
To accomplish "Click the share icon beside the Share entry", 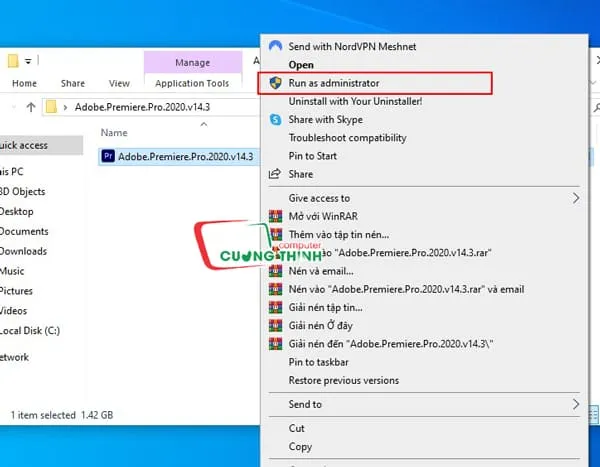I will [x=275, y=174].
